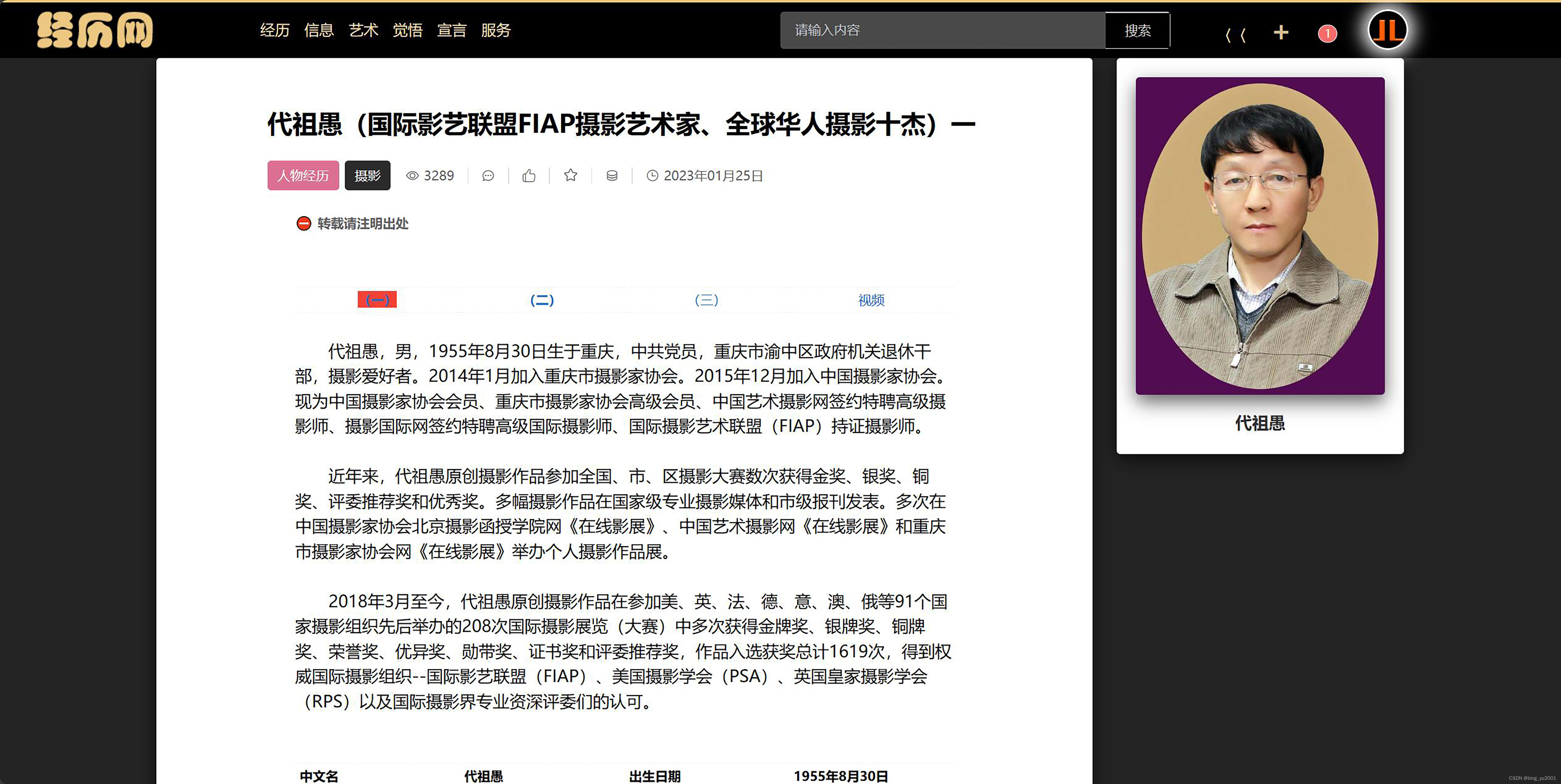Click the clock date icon

coord(652,176)
